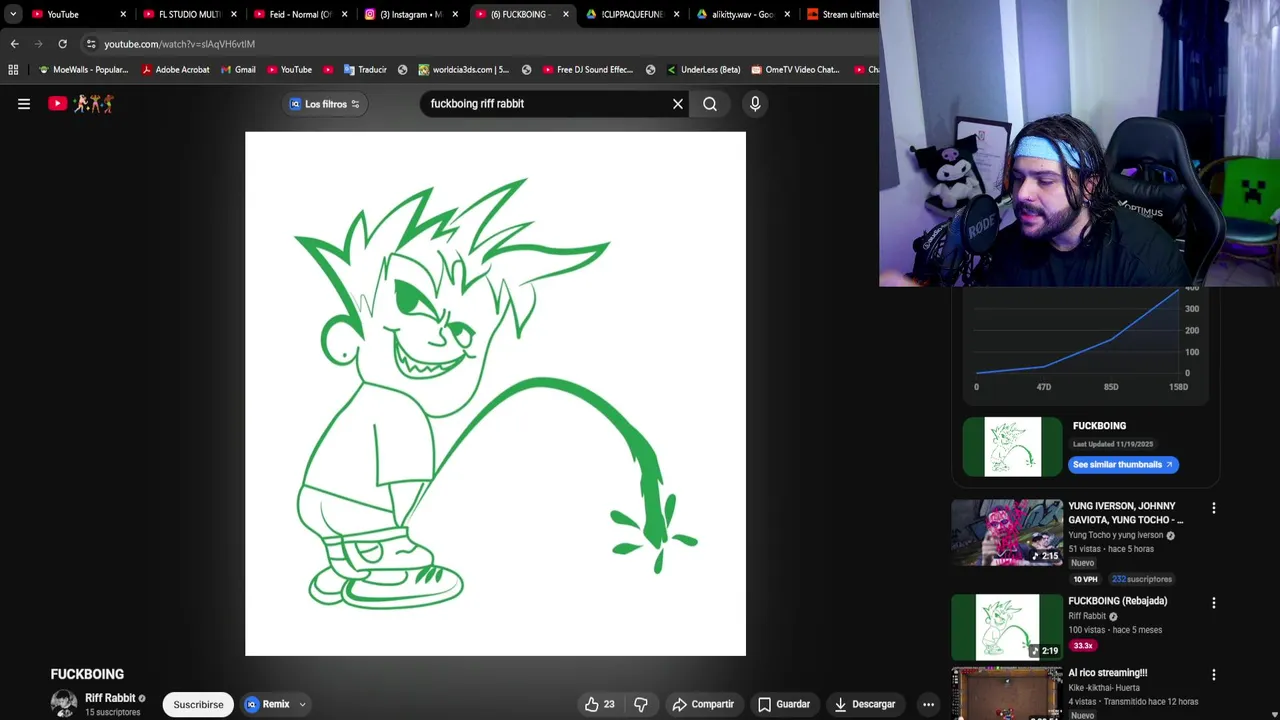Open options menu for FUCKBOING (Rebajada)
The image size is (1280, 720).
pos(1214,603)
